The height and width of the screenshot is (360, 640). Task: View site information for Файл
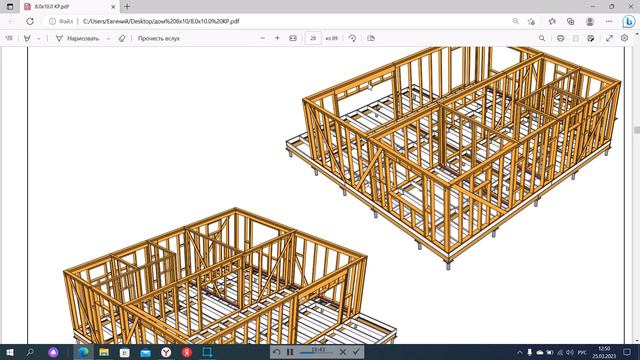(61, 21)
